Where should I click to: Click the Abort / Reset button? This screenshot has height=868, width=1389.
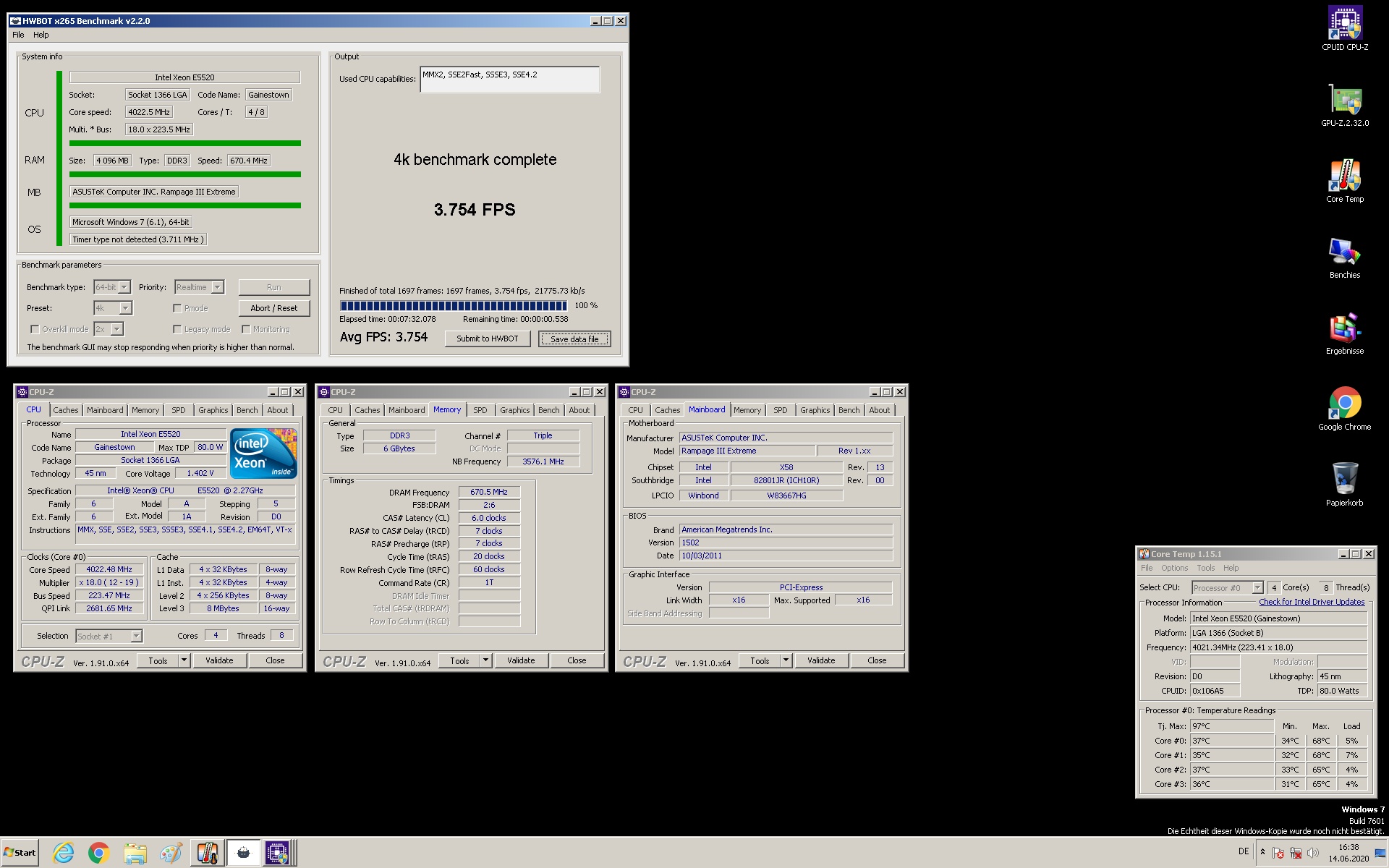pyautogui.click(x=274, y=308)
